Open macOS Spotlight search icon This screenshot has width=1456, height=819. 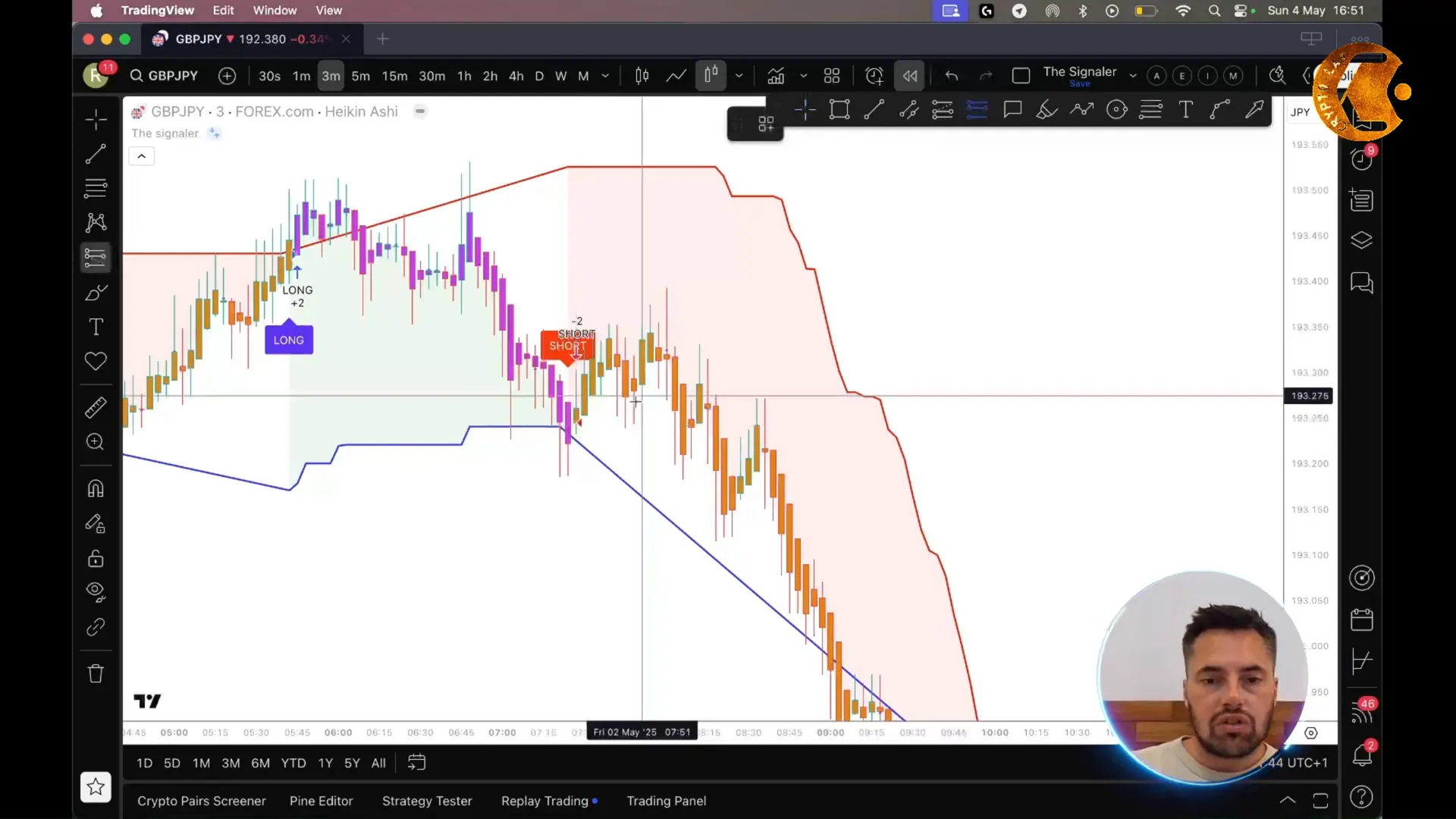point(1214,11)
